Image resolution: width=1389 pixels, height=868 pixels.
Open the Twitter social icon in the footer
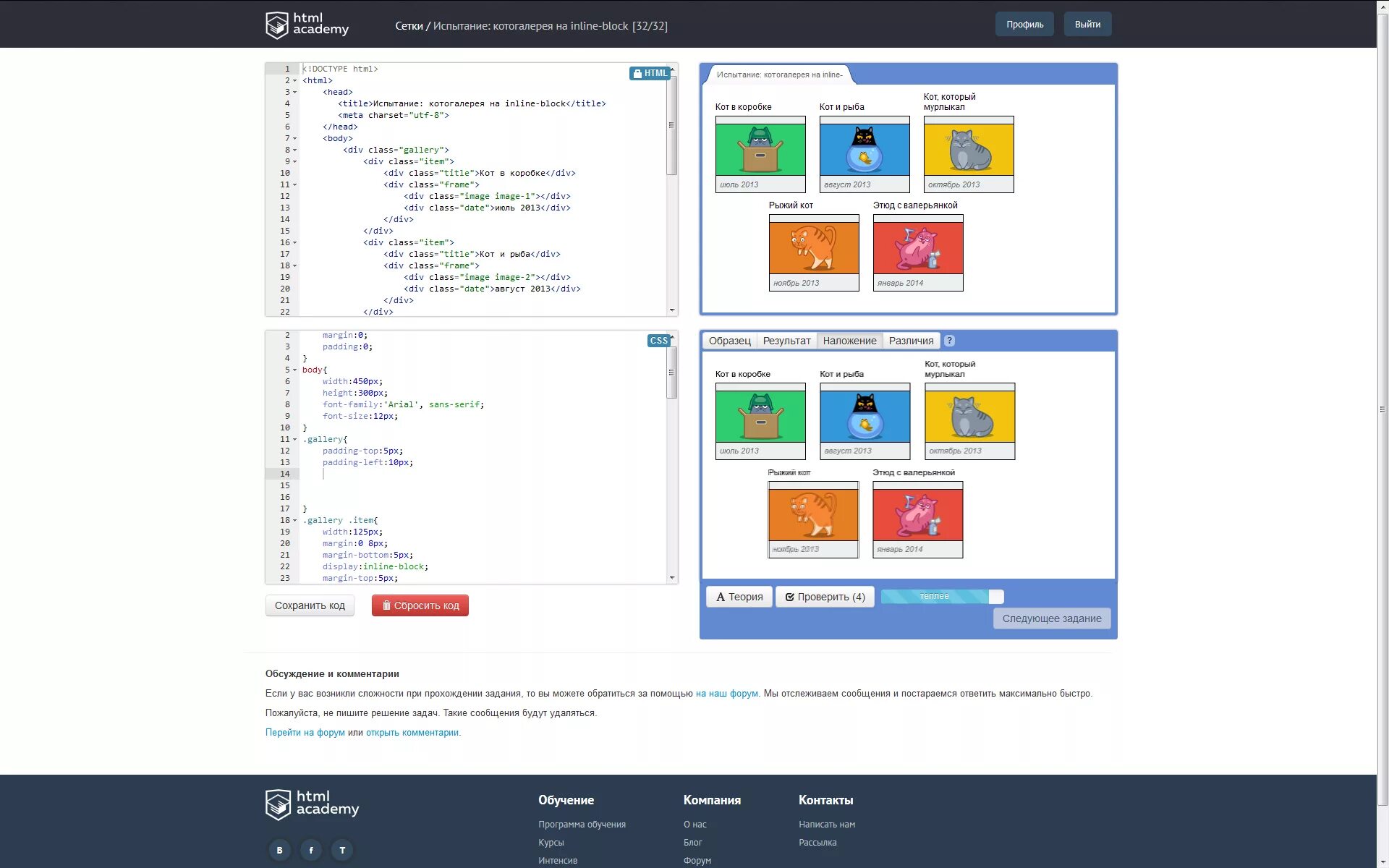[343, 850]
